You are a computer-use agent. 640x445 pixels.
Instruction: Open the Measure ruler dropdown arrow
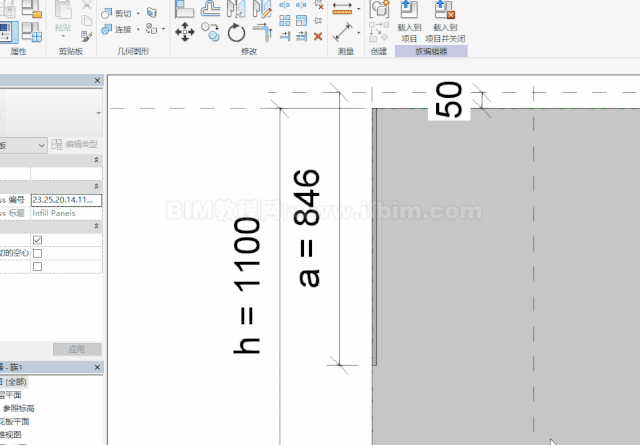[359, 9]
